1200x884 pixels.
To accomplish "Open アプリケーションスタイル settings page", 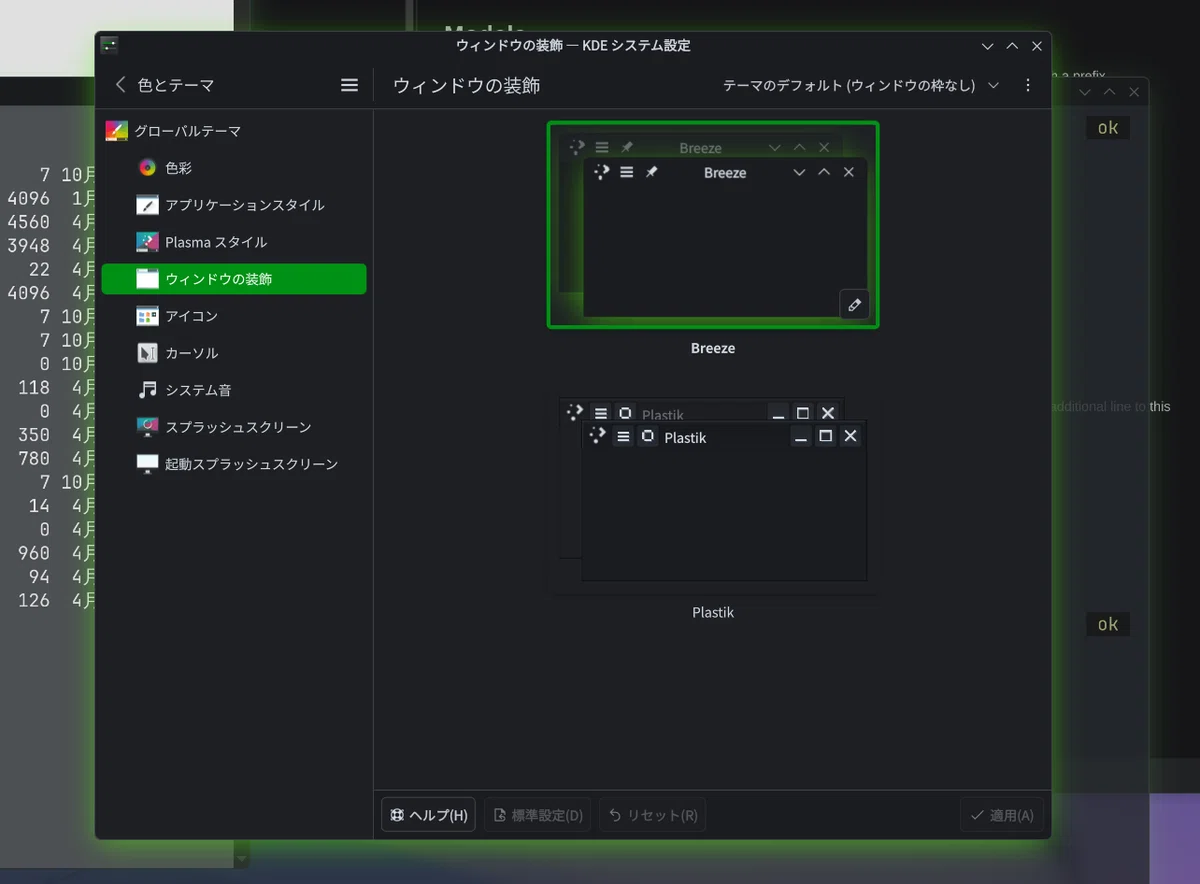I will click(234, 205).
